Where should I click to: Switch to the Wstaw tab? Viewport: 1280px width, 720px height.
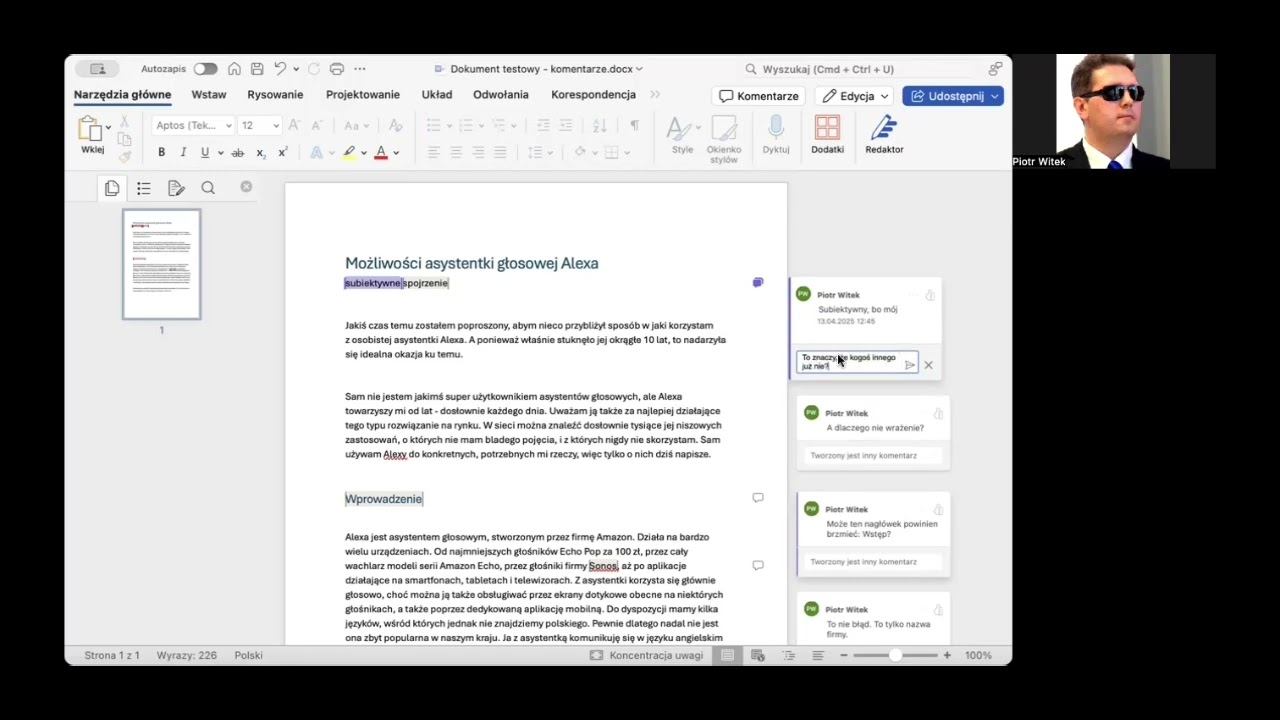[x=209, y=94]
